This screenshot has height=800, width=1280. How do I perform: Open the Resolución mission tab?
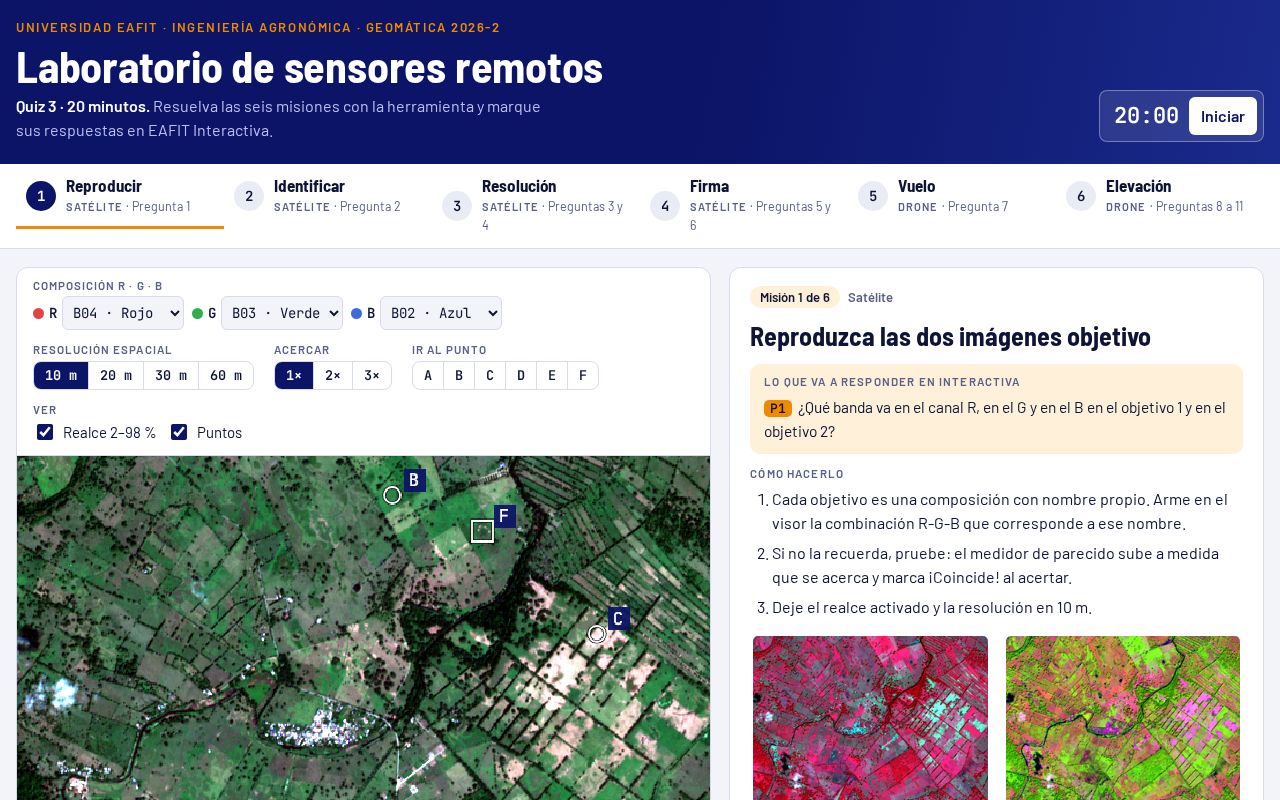[x=536, y=205]
